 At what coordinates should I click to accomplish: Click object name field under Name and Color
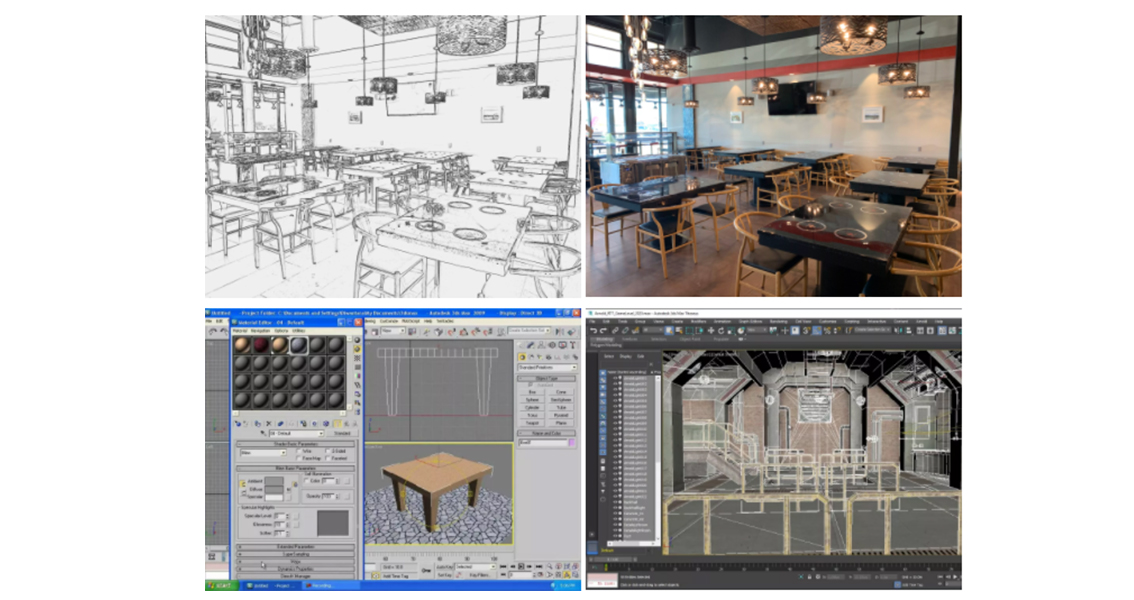tap(542, 442)
